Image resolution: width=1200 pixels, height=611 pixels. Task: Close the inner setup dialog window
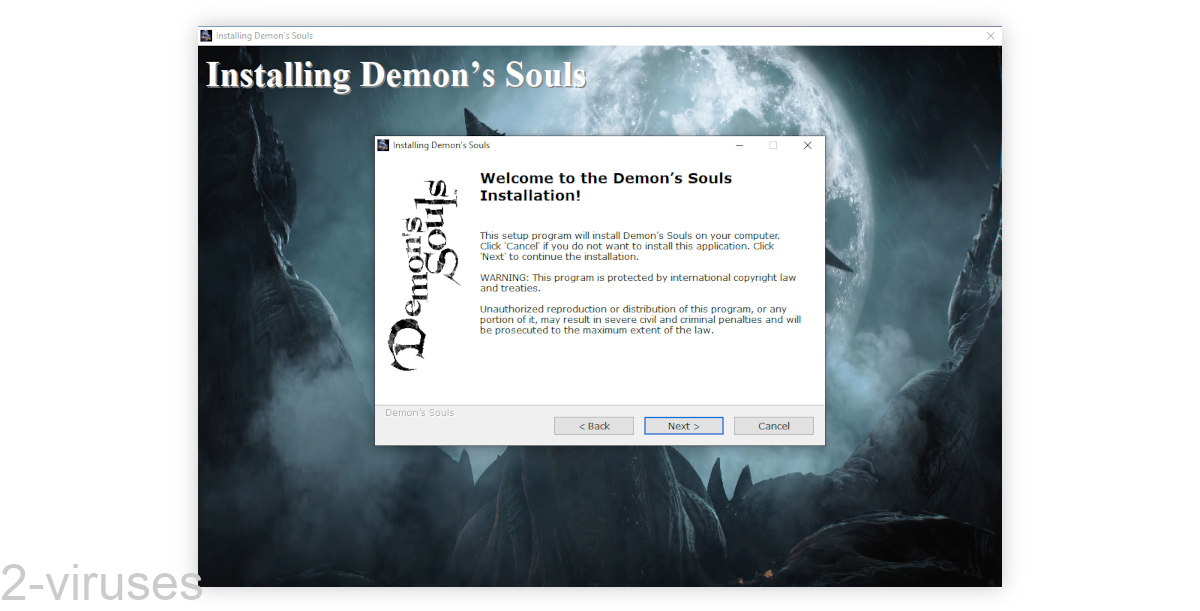pyautogui.click(x=808, y=145)
